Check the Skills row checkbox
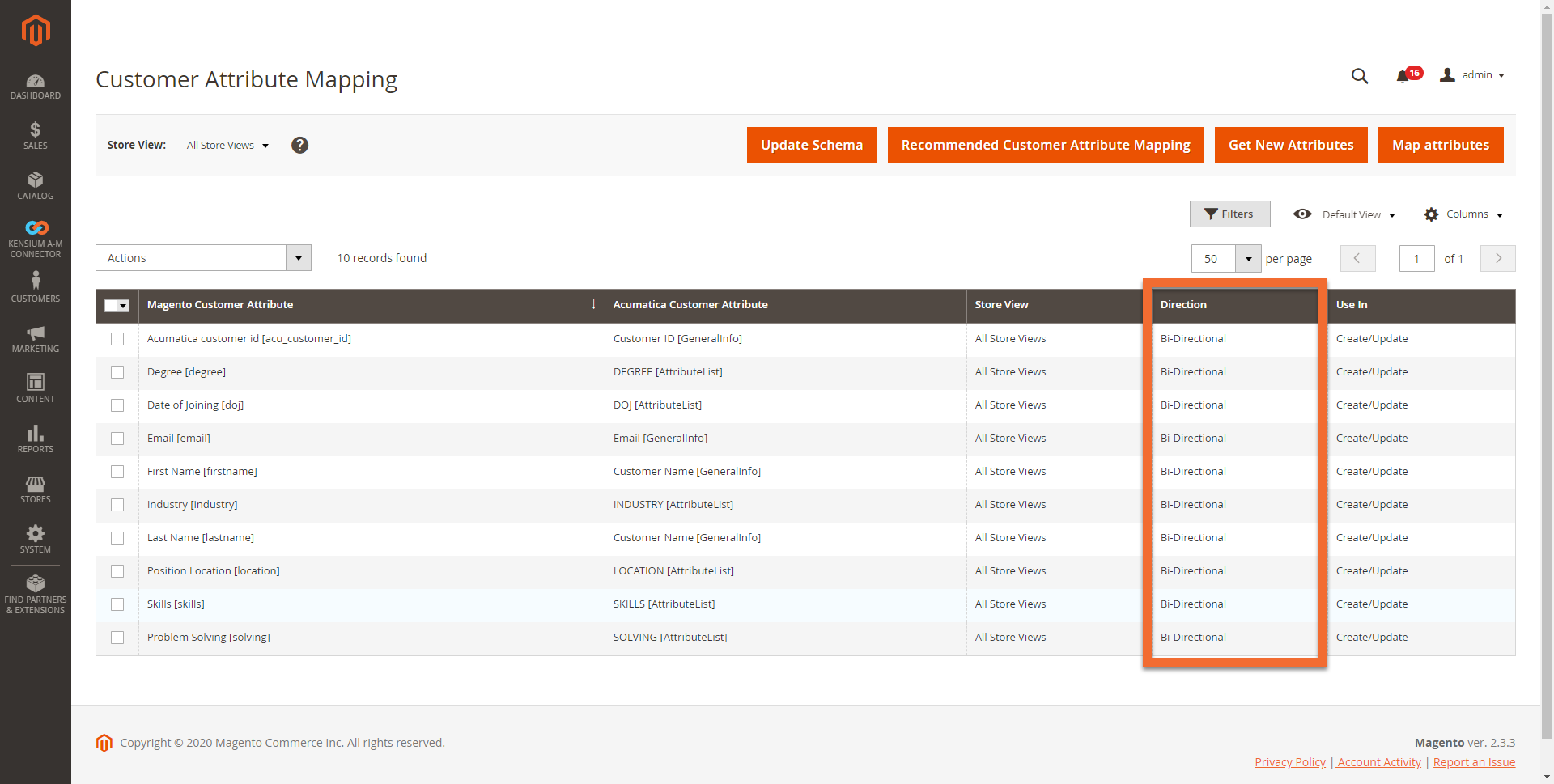1554x784 pixels. pyautogui.click(x=117, y=604)
